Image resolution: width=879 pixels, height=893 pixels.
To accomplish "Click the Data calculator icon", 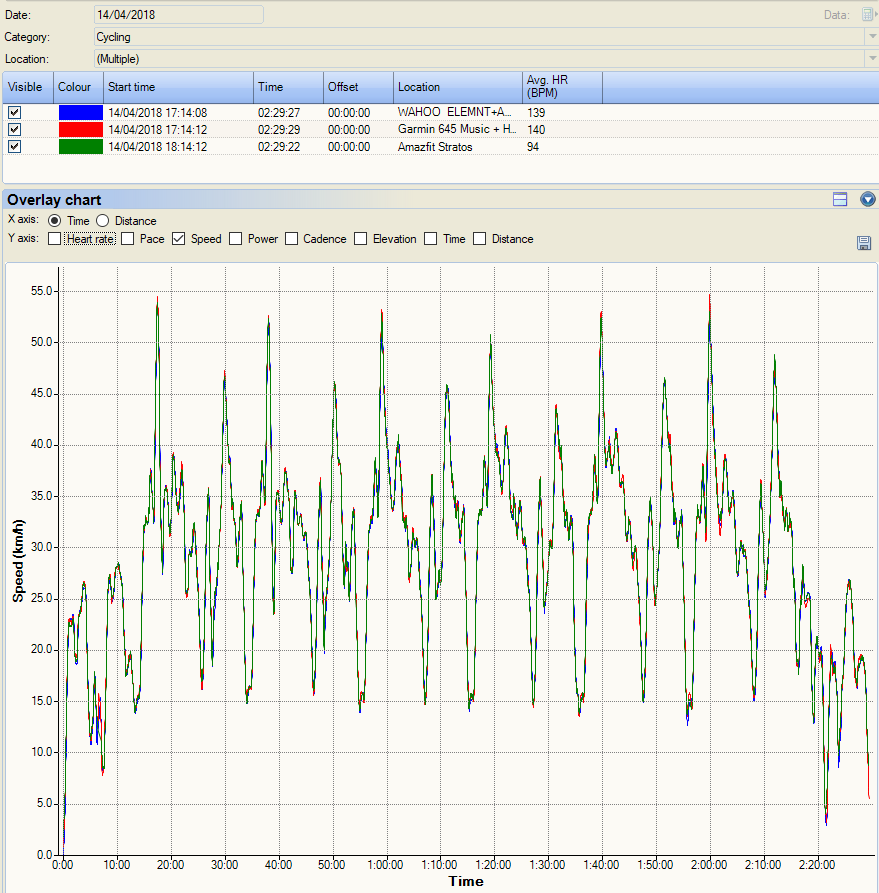I will tap(866, 15).
